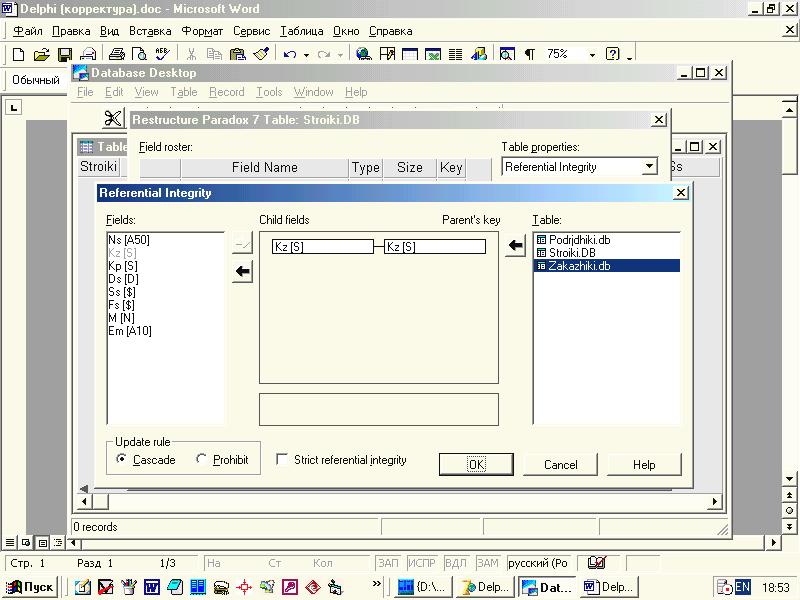The width and height of the screenshot is (800, 600).
Task: Open the Справка menu
Action: pyautogui.click(x=390, y=31)
